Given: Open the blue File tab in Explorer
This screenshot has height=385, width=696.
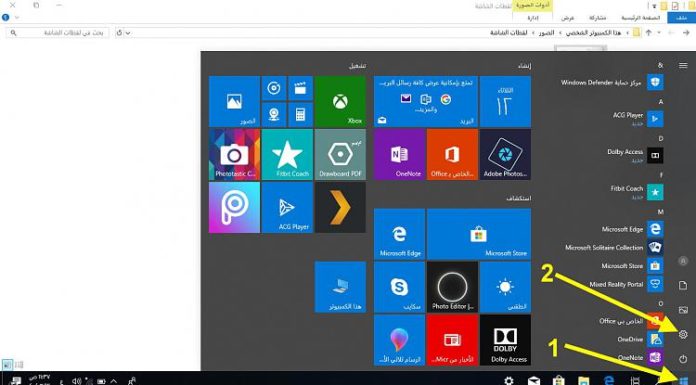Looking at the screenshot, I should [681, 18].
